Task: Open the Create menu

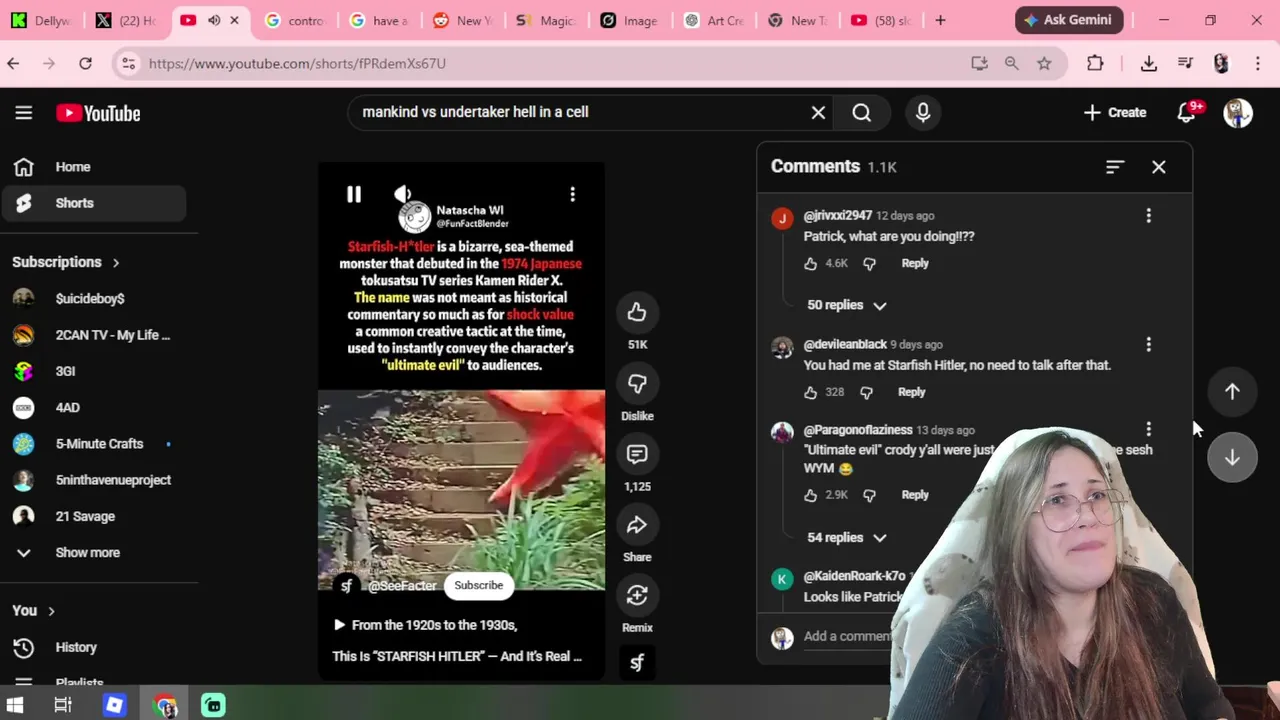Action: tap(1115, 113)
